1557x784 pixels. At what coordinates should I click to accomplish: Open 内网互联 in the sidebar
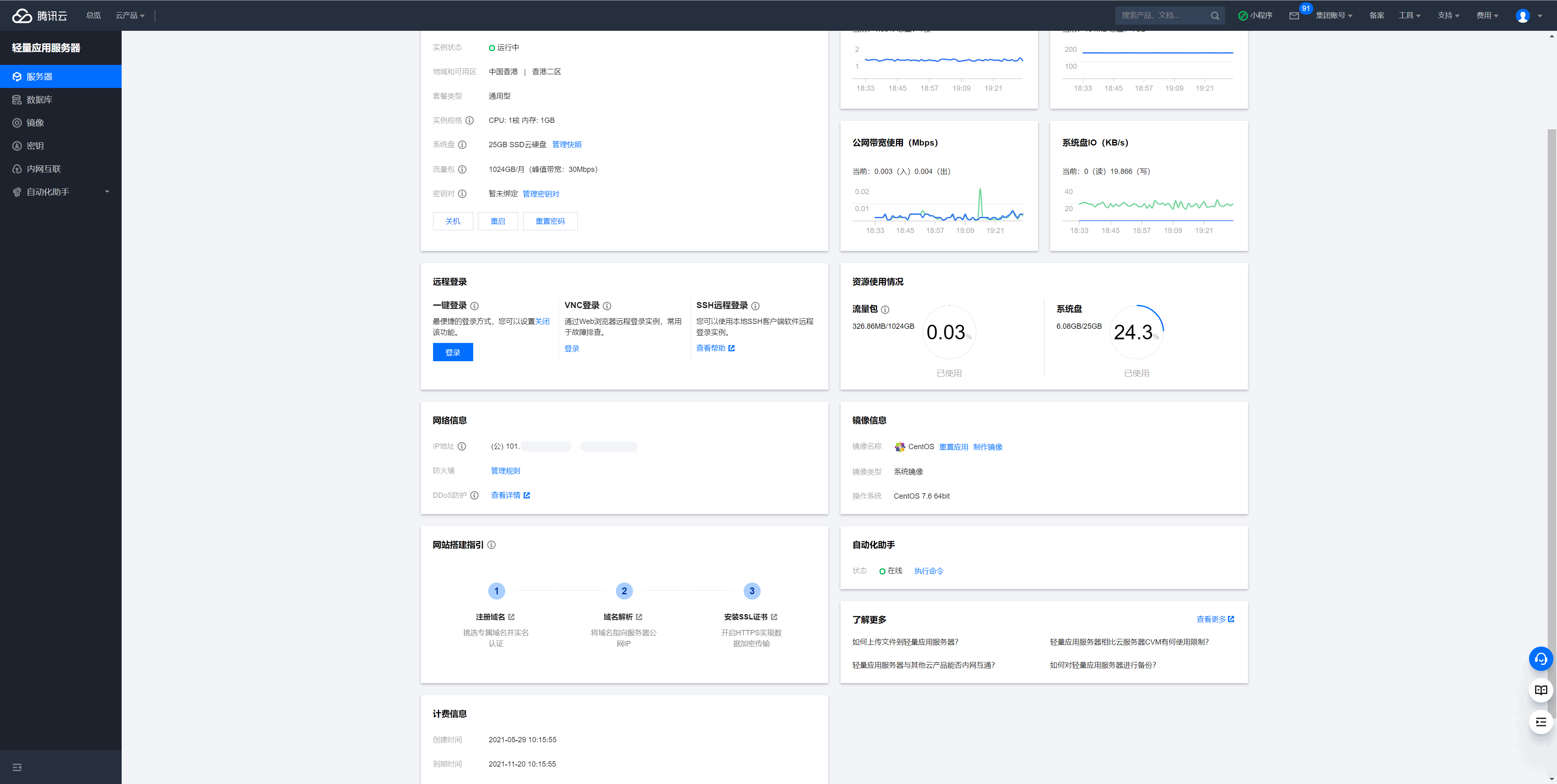tap(60, 169)
